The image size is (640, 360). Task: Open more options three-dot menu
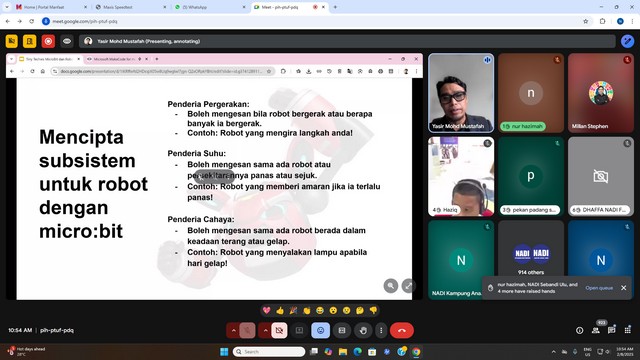pyautogui.click(x=381, y=330)
